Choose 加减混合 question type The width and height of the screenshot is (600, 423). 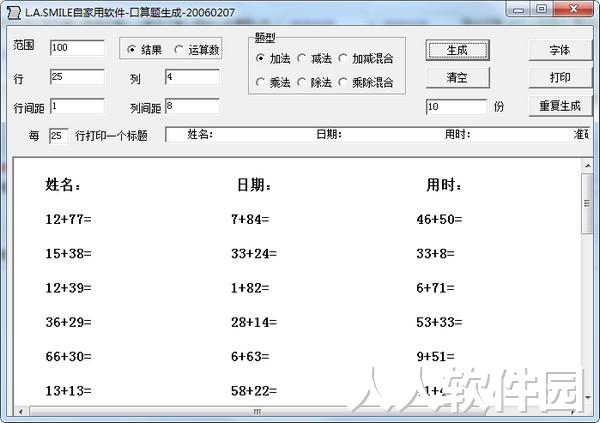point(366,59)
